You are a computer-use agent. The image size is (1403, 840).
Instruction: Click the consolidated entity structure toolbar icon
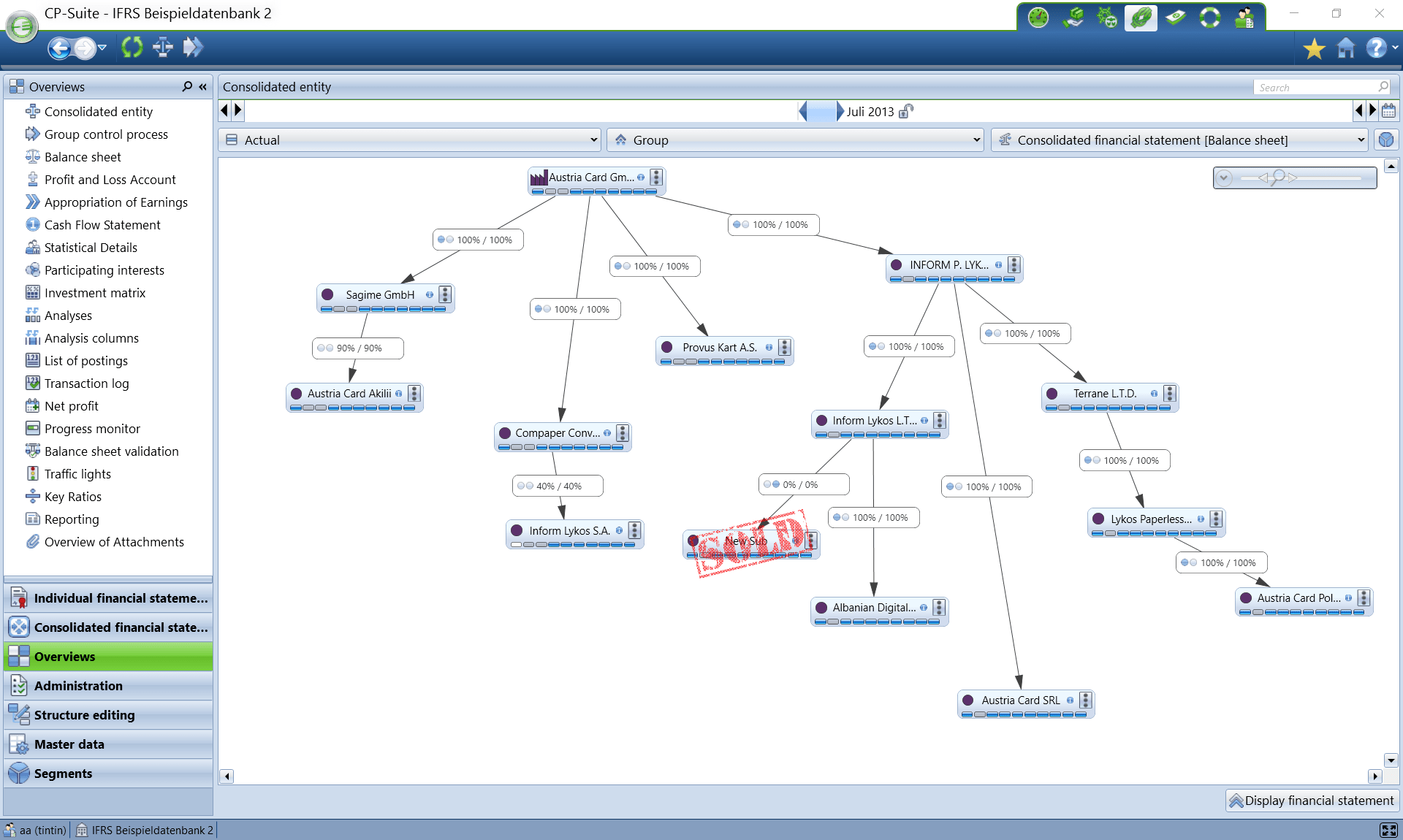[162, 47]
